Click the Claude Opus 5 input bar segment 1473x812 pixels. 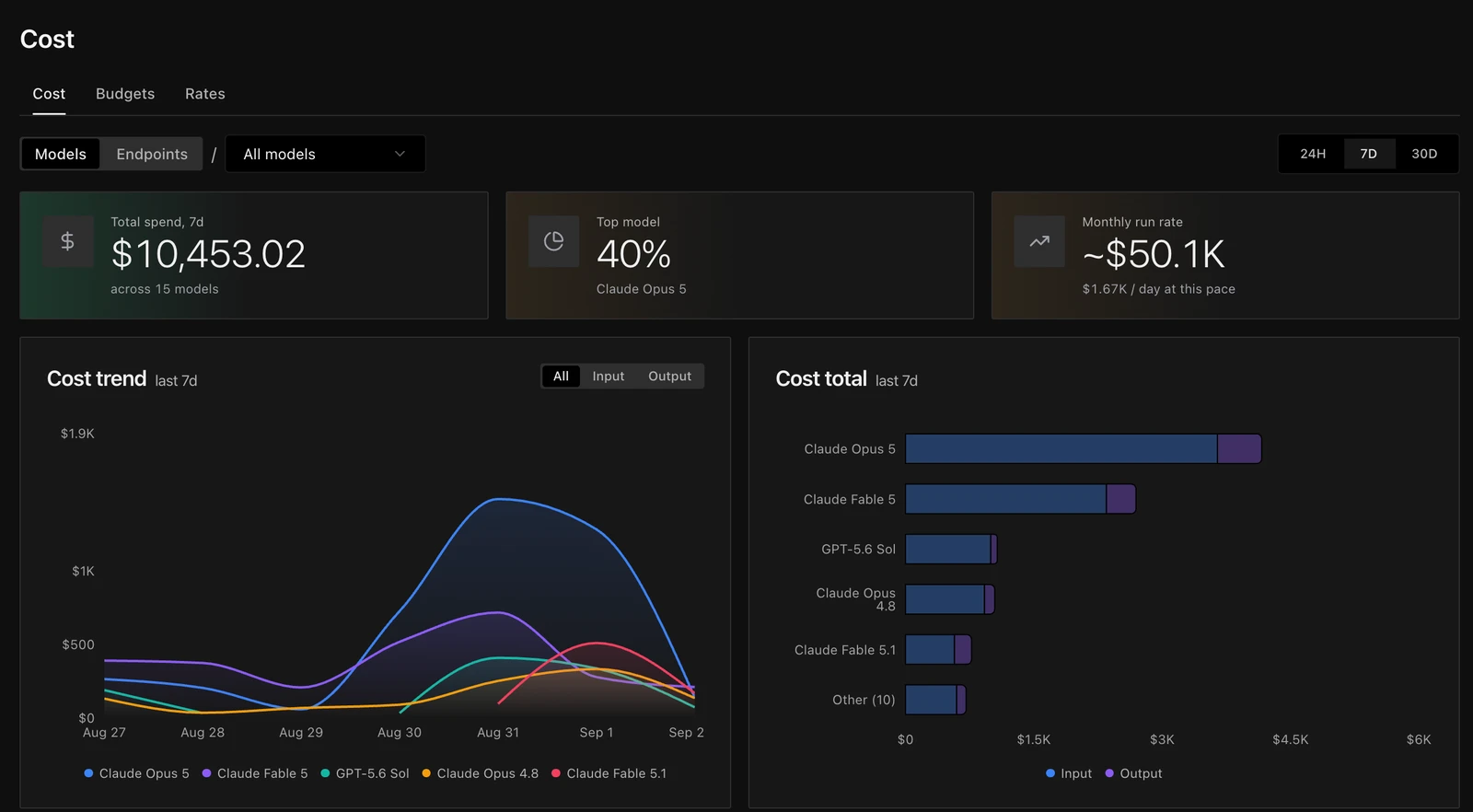point(1061,449)
